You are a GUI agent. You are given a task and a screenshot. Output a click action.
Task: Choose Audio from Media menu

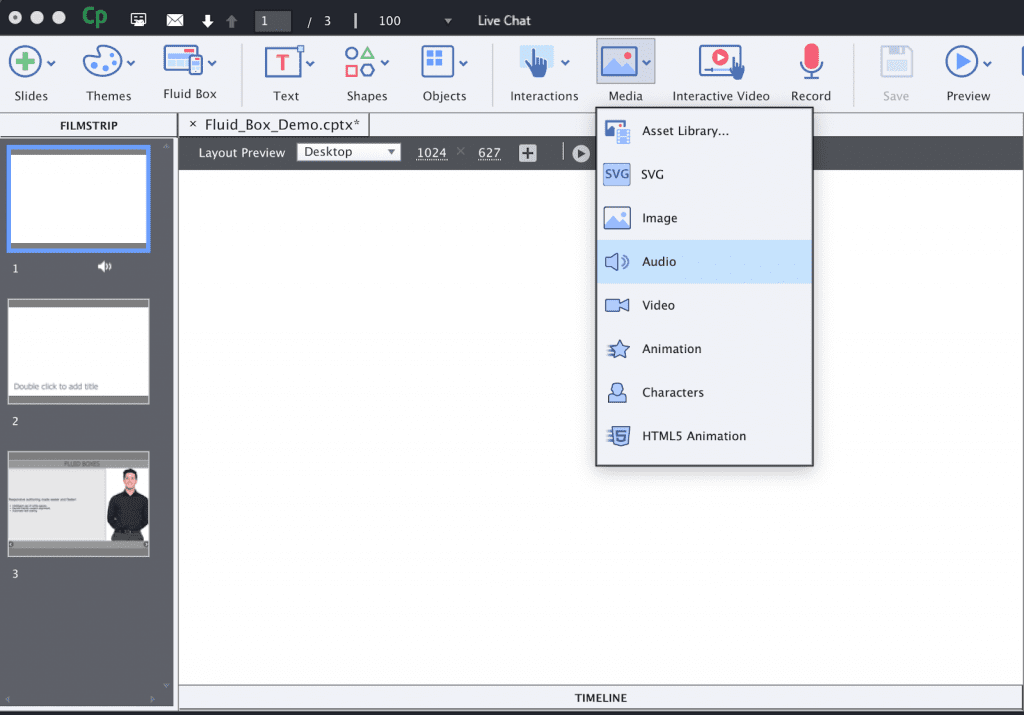[704, 261]
